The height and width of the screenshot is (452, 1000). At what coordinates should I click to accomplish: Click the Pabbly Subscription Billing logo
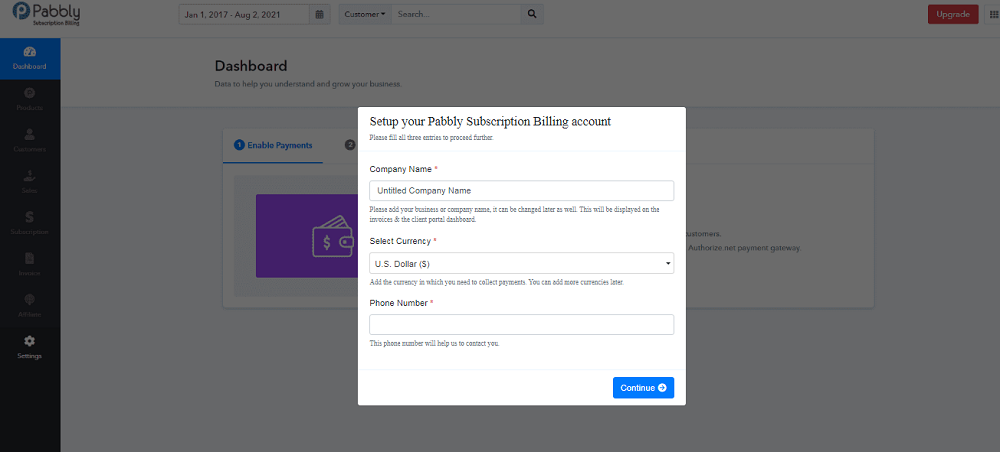click(47, 14)
